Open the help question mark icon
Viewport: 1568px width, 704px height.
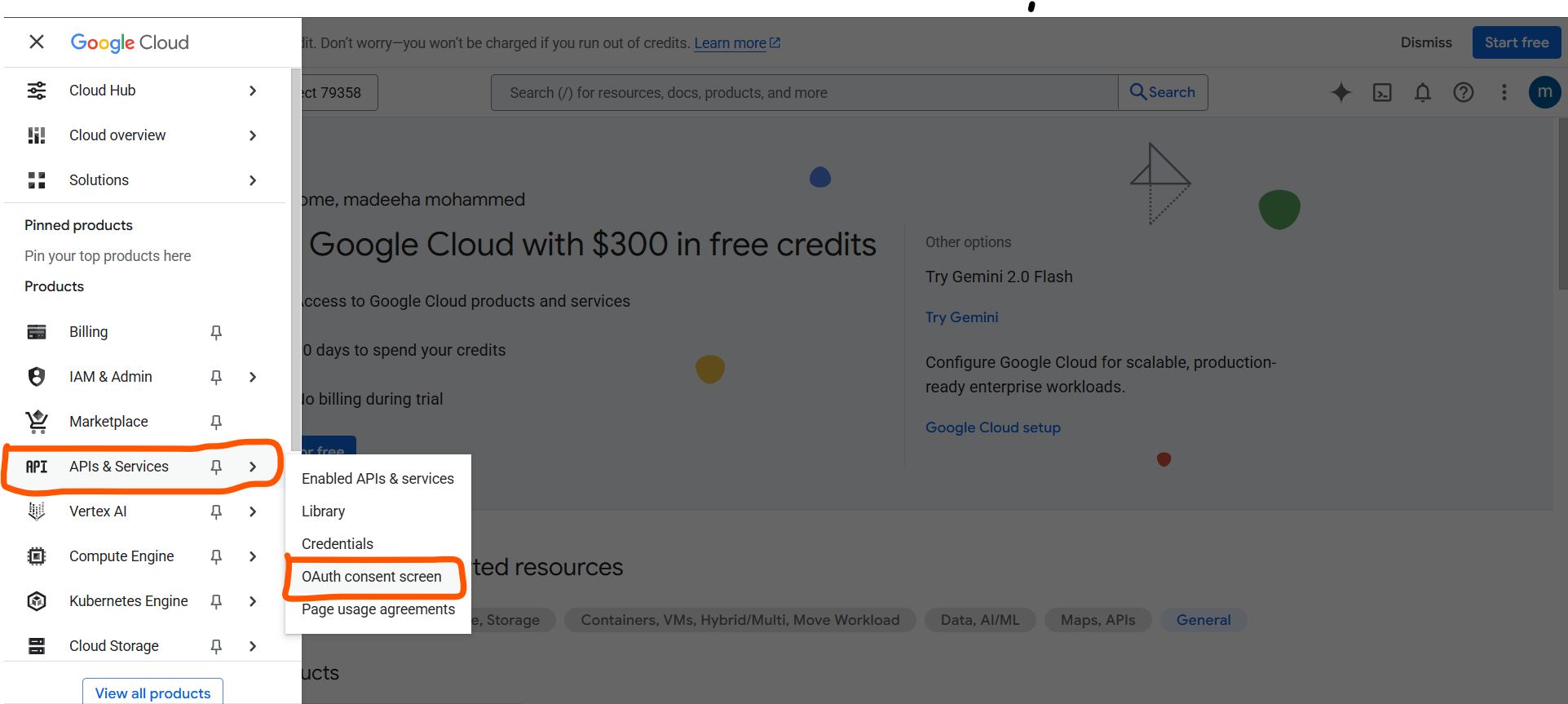pos(1463,92)
